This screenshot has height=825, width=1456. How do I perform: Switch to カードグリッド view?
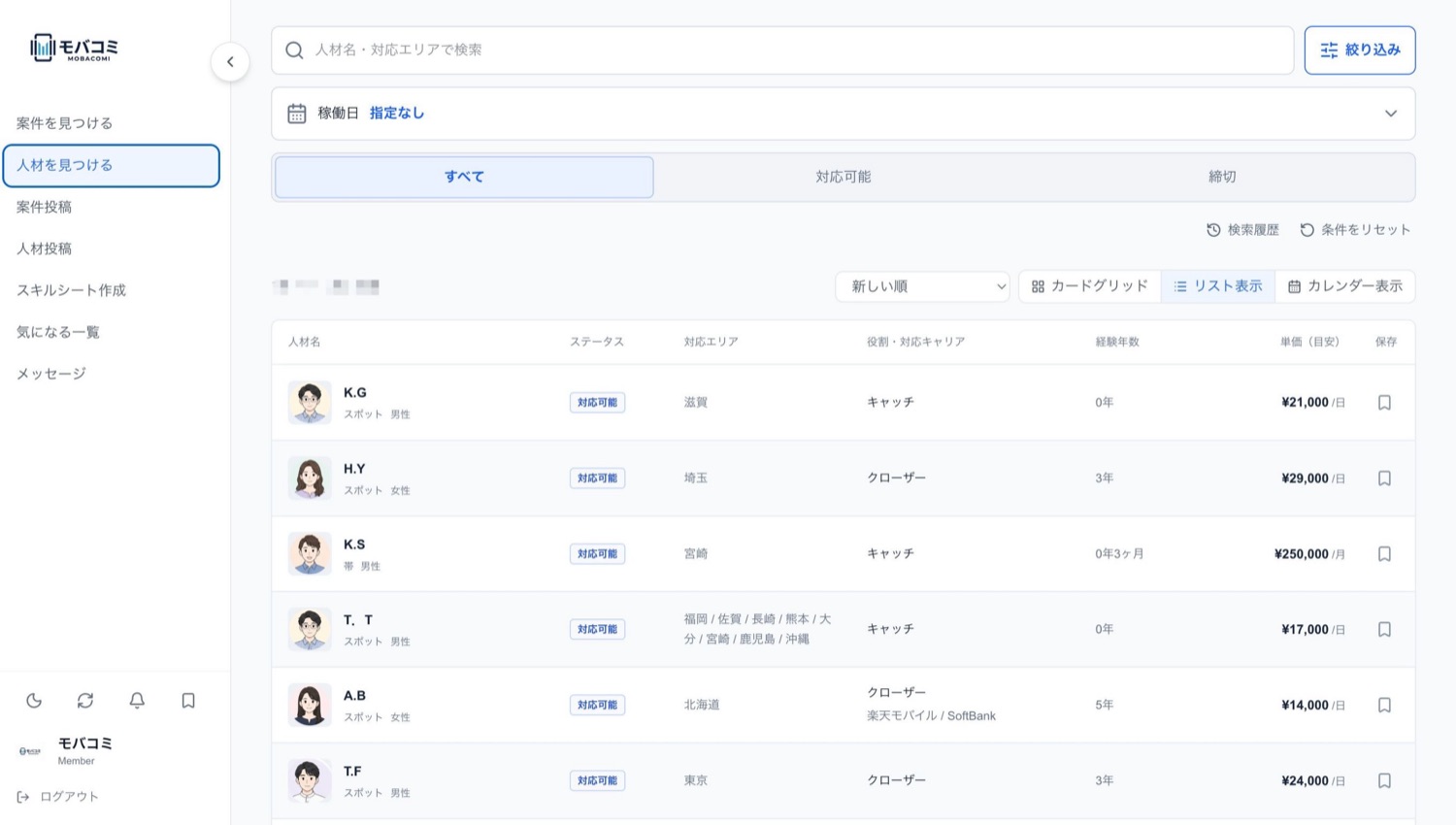(1090, 286)
